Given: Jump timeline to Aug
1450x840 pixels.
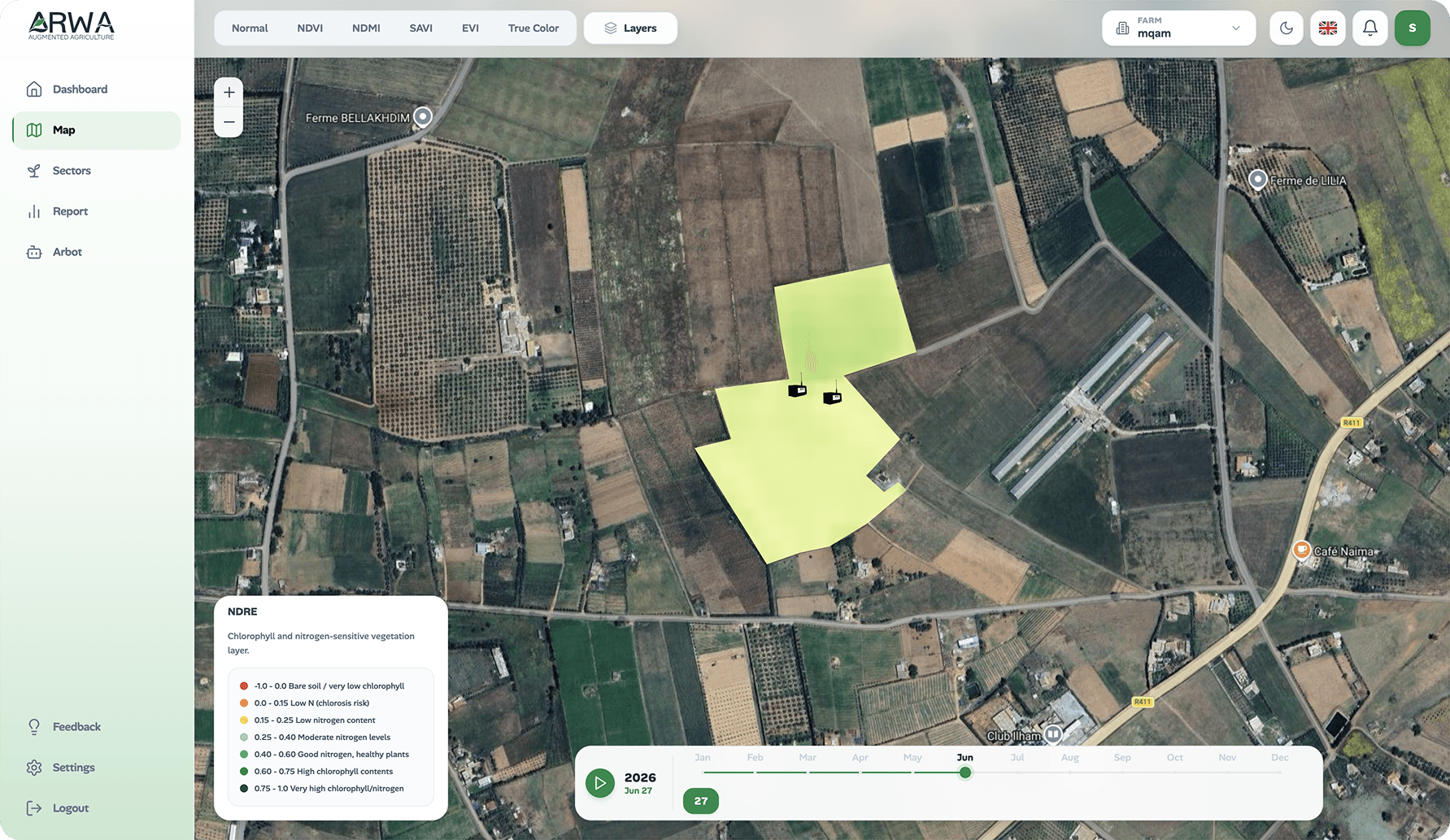Looking at the screenshot, I should tap(1070, 758).
